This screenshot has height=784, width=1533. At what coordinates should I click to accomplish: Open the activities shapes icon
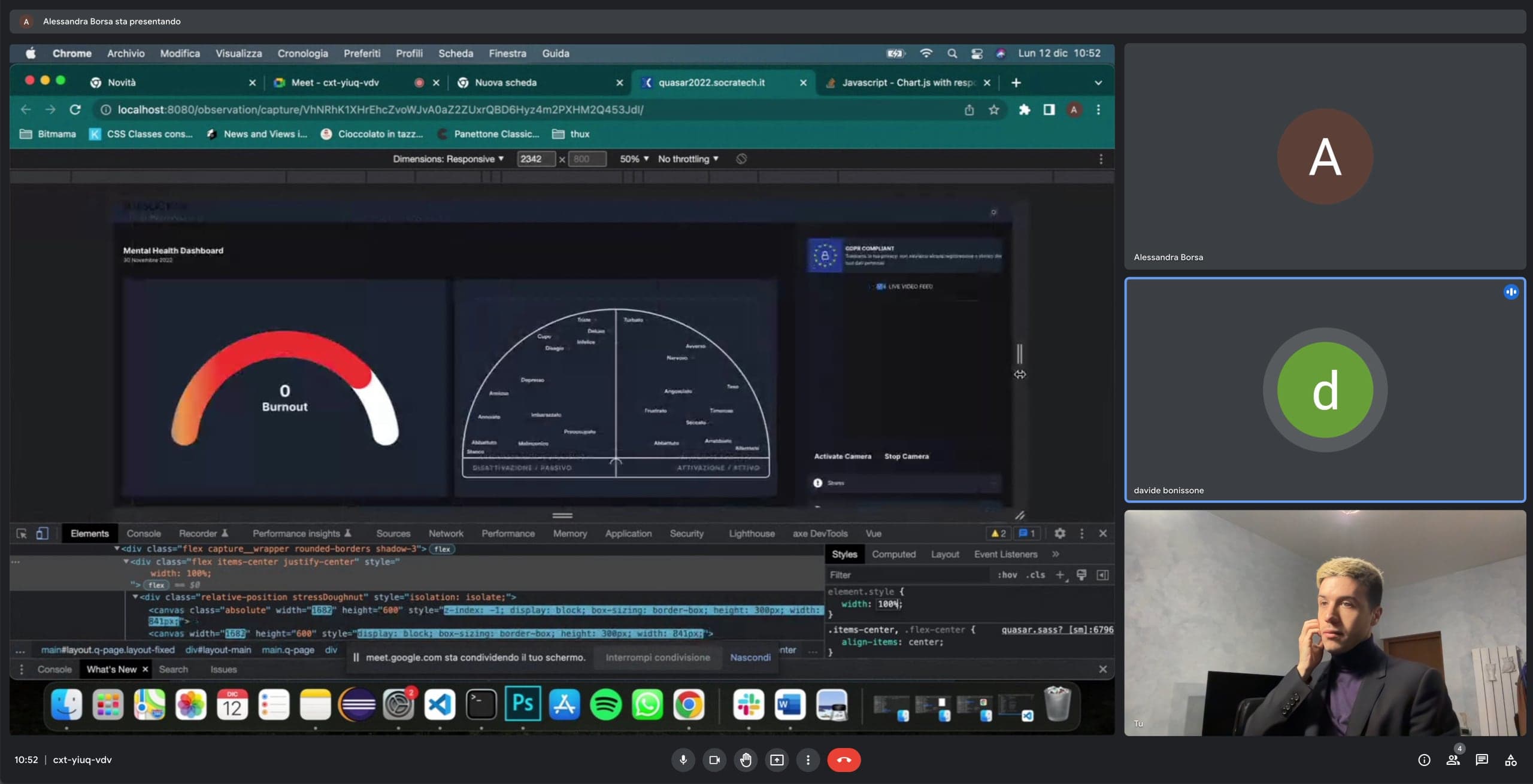coord(1510,759)
